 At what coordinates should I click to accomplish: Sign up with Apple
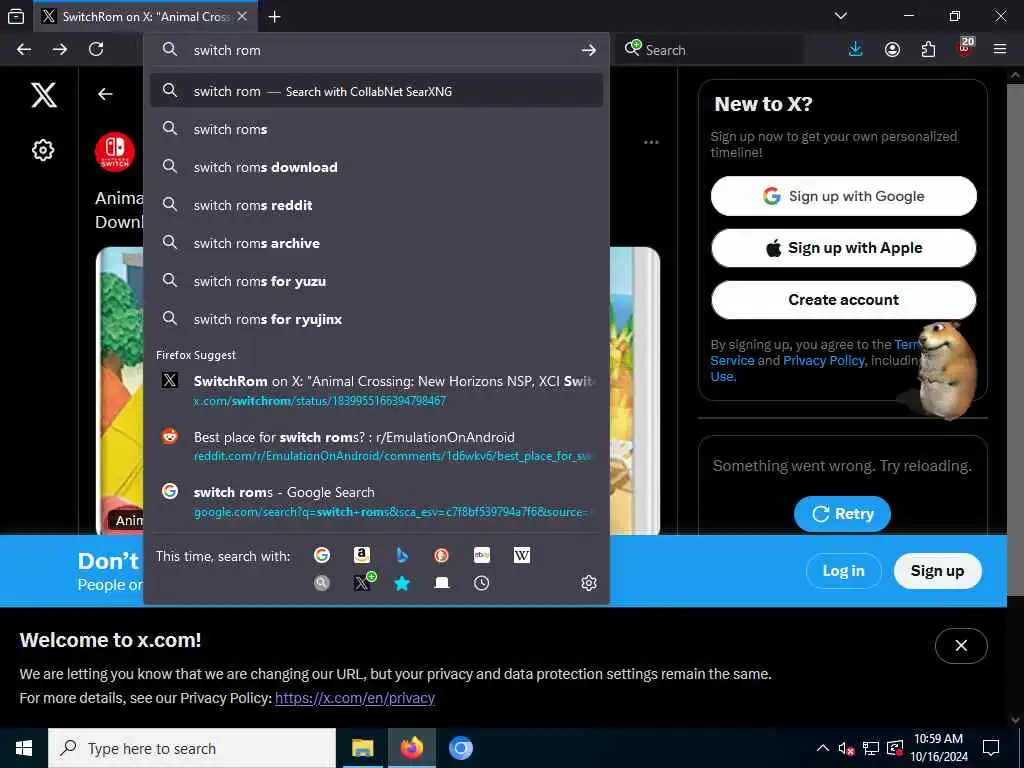pyautogui.click(x=844, y=248)
